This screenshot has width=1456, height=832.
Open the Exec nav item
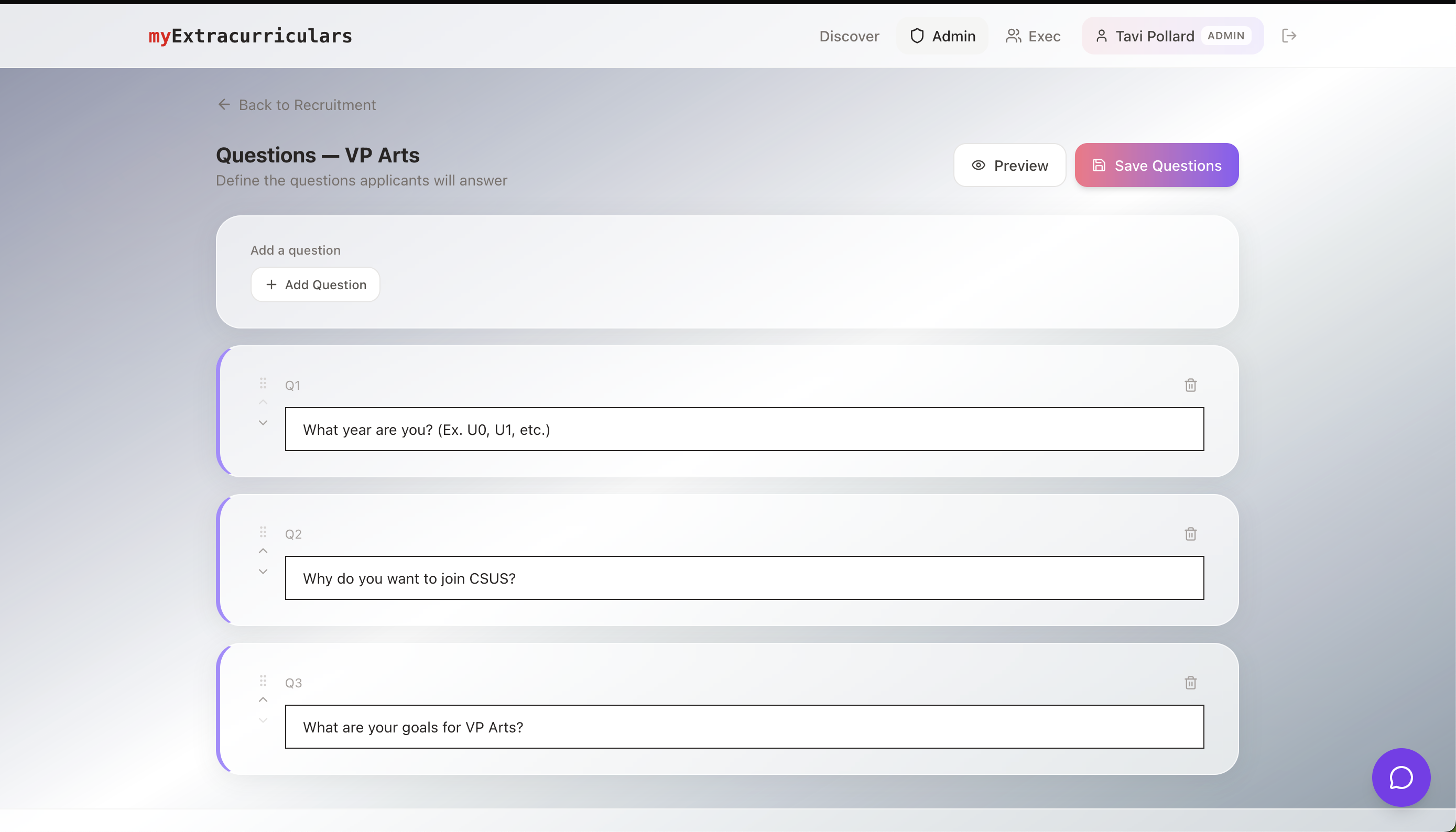click(x=1033, y=36)
